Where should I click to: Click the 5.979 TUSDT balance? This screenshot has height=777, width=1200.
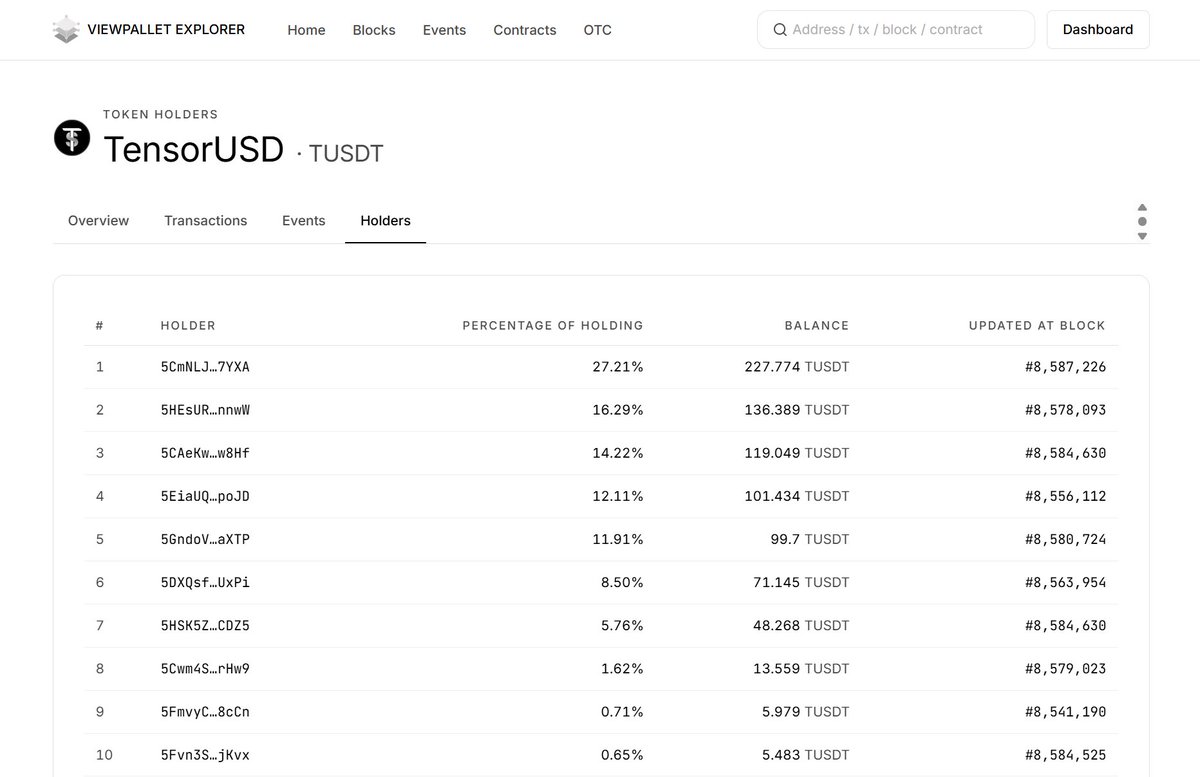(805, 711)
